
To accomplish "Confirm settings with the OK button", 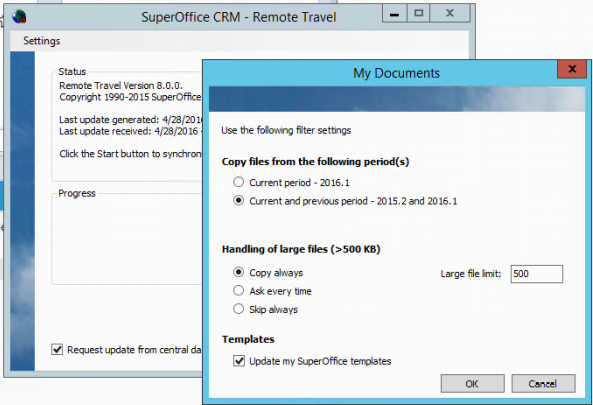I will tap(472, 383).
